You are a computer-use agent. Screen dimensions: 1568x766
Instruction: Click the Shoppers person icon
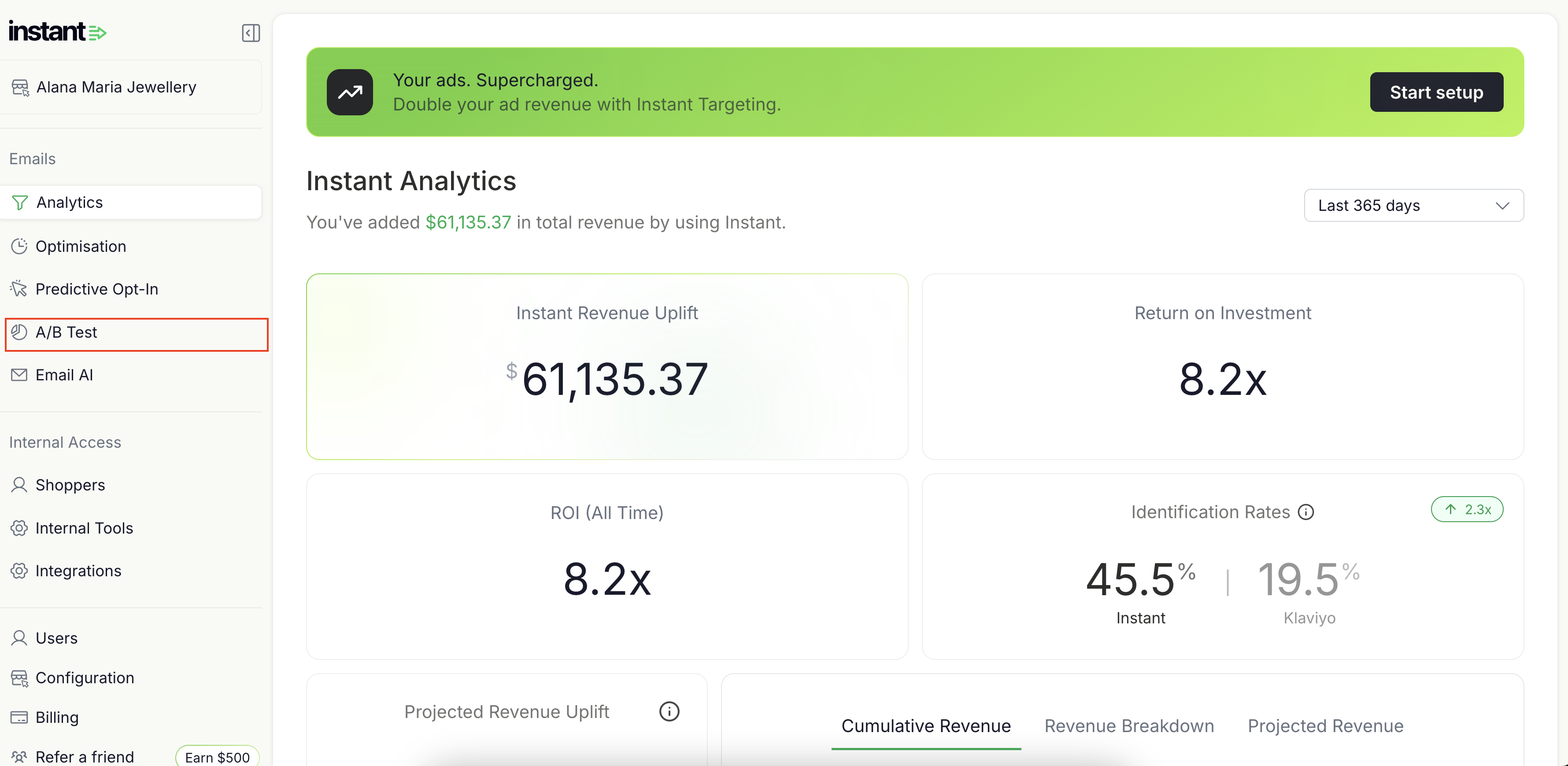click(19, 485)
